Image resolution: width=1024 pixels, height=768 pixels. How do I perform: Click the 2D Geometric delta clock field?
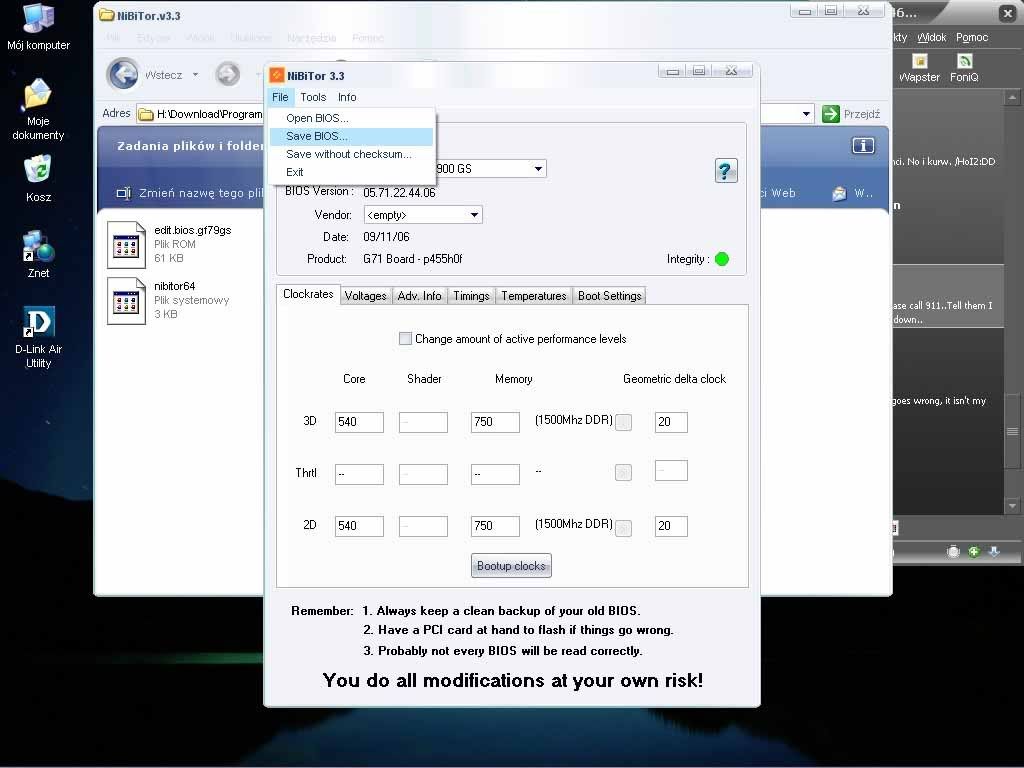pos(671,526)
